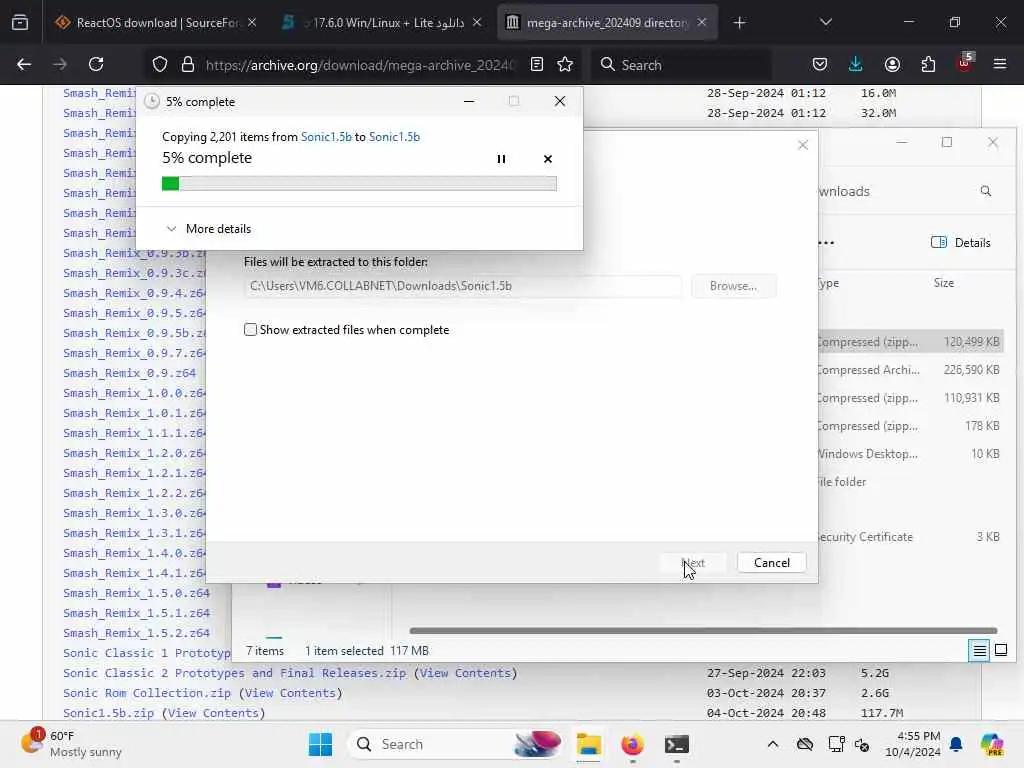Click the extraction folder path field
The width and height of the screenshot is (1024, 768).
[462, 286]
